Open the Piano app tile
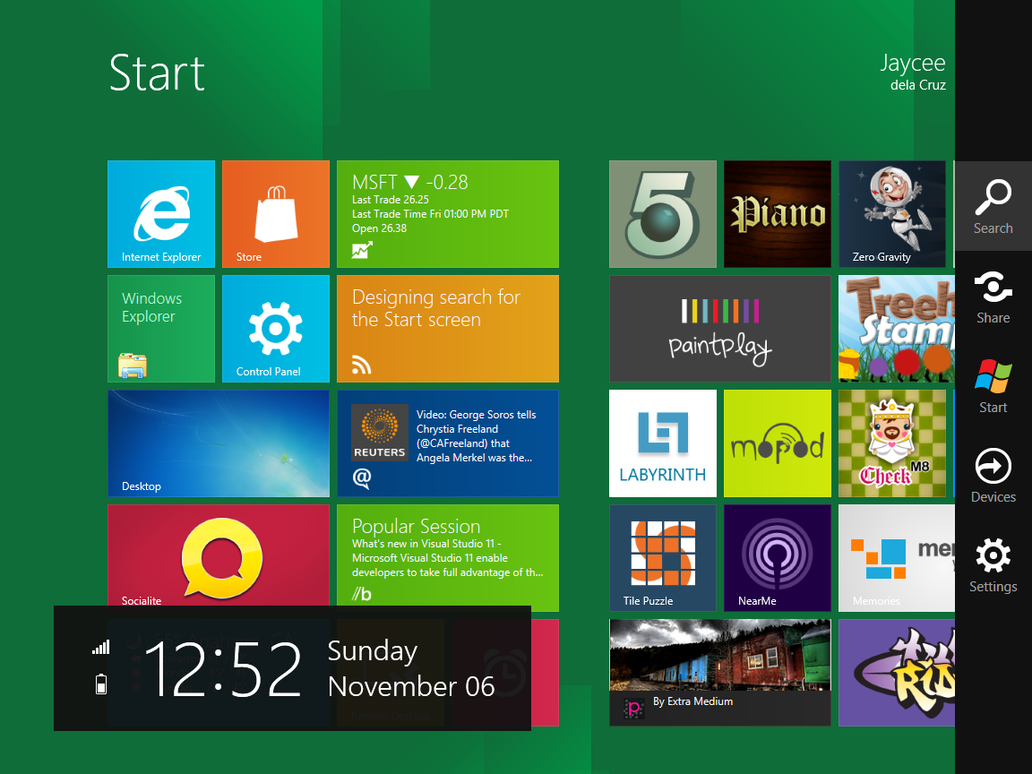1032x774 pixels. [x=777, y=214]
